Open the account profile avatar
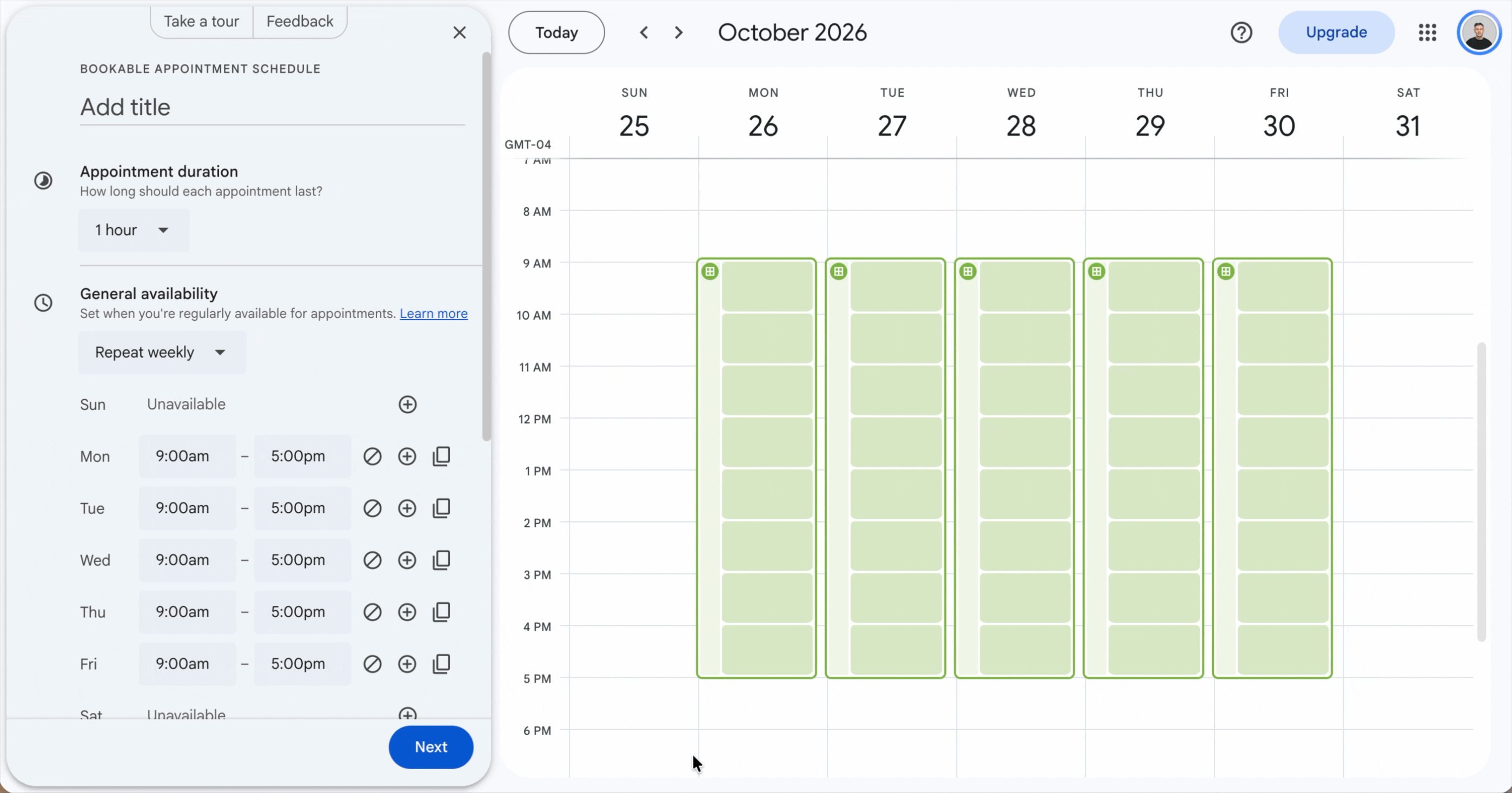This screenshot has width=1512, height=793. click(x=1478, y=32)
